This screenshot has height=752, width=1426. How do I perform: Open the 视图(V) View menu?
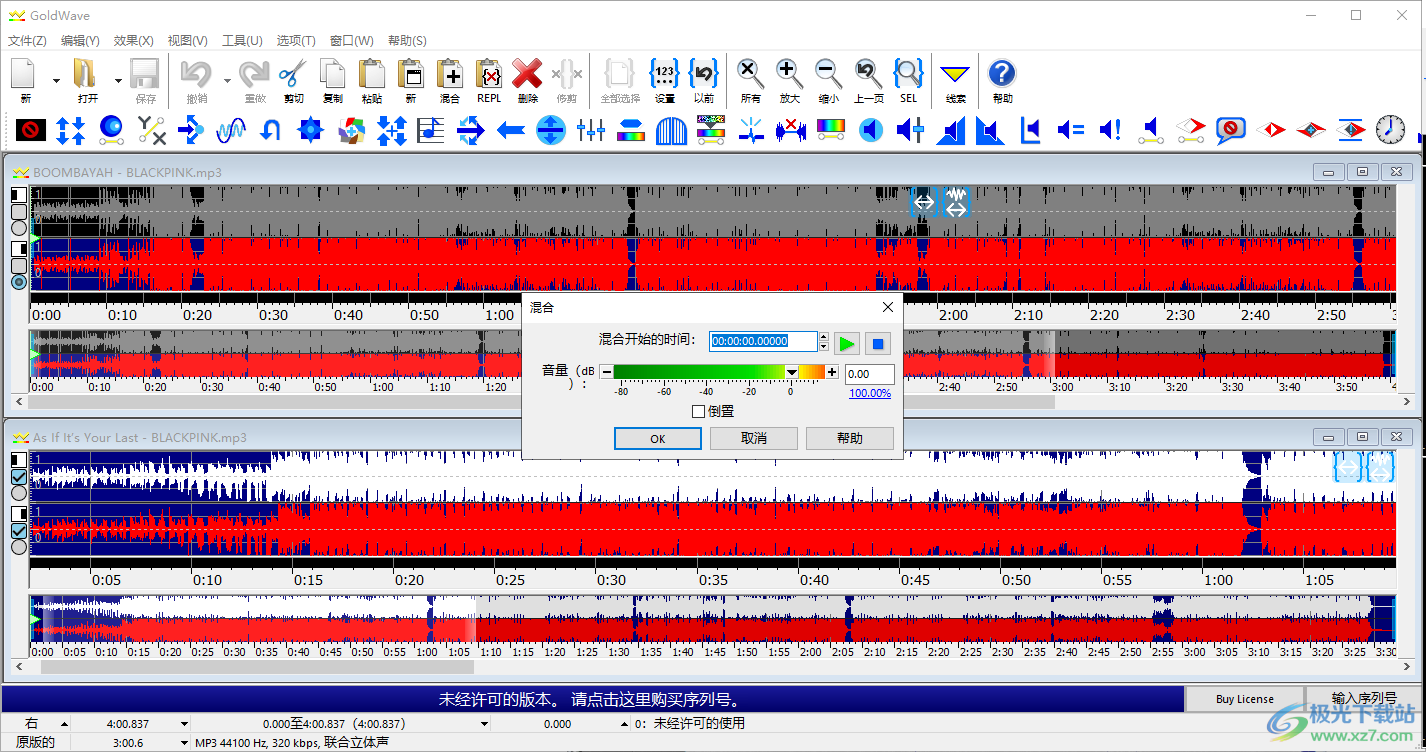(187, 41)
